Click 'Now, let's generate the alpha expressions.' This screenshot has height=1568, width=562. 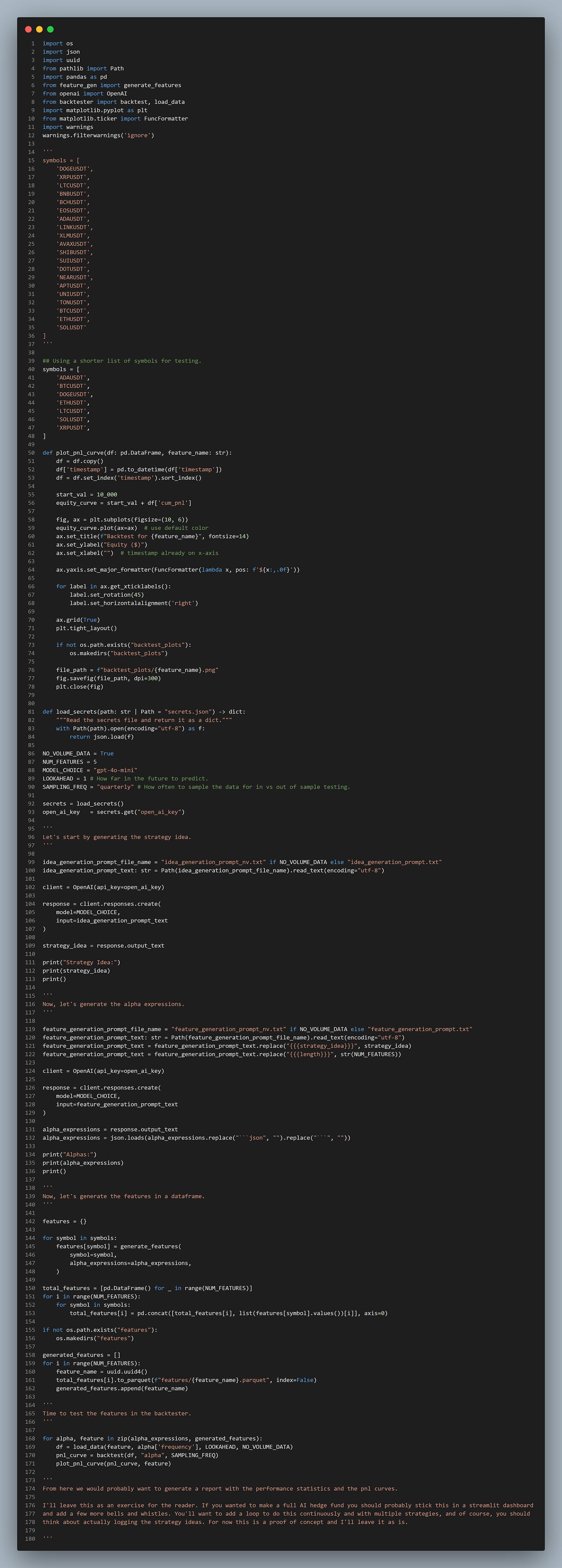(113, 1004)
